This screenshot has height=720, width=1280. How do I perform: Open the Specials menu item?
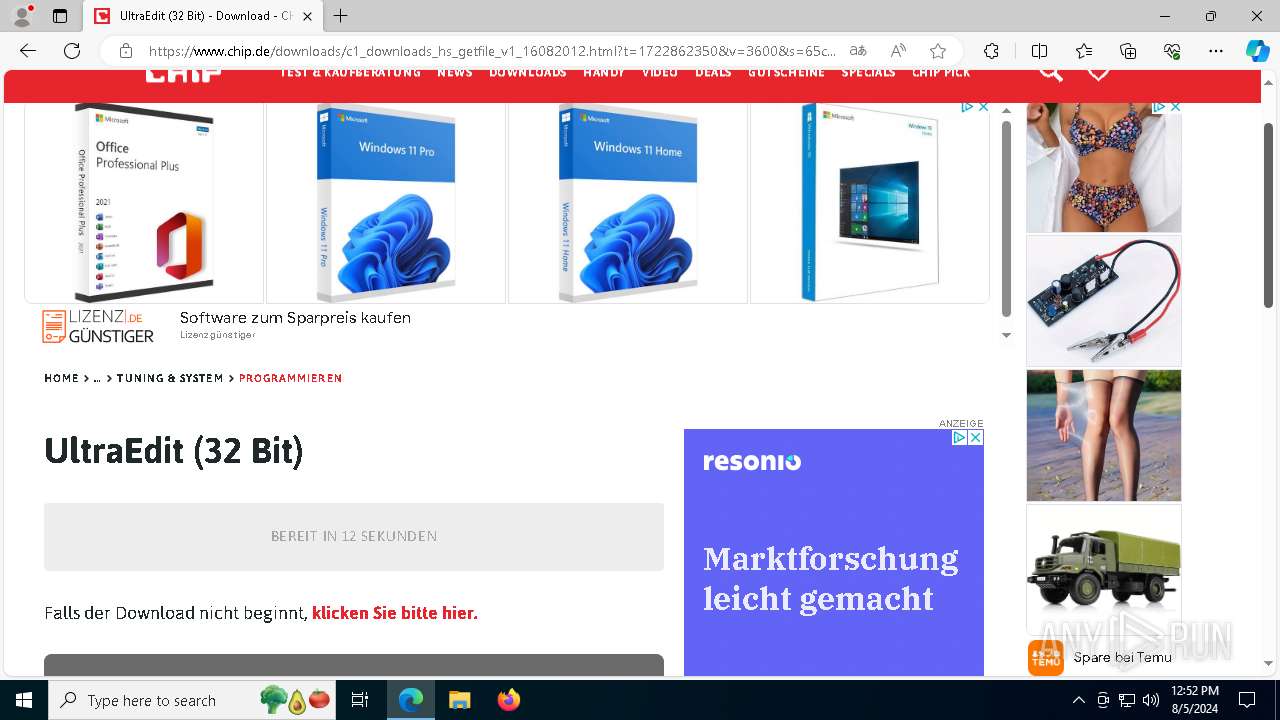[868, 72]
